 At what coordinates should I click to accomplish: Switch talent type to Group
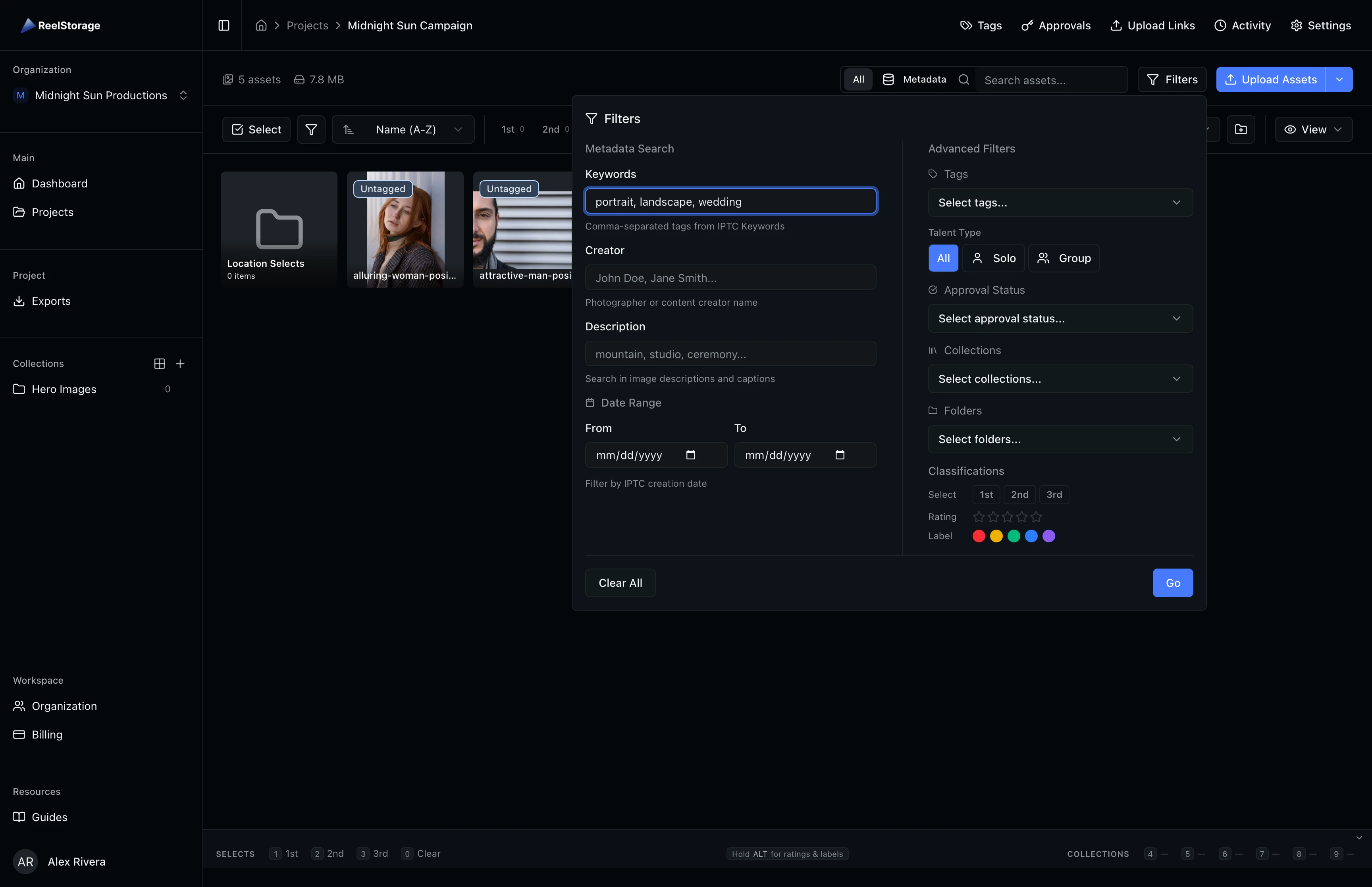[x=1063, y=258]
